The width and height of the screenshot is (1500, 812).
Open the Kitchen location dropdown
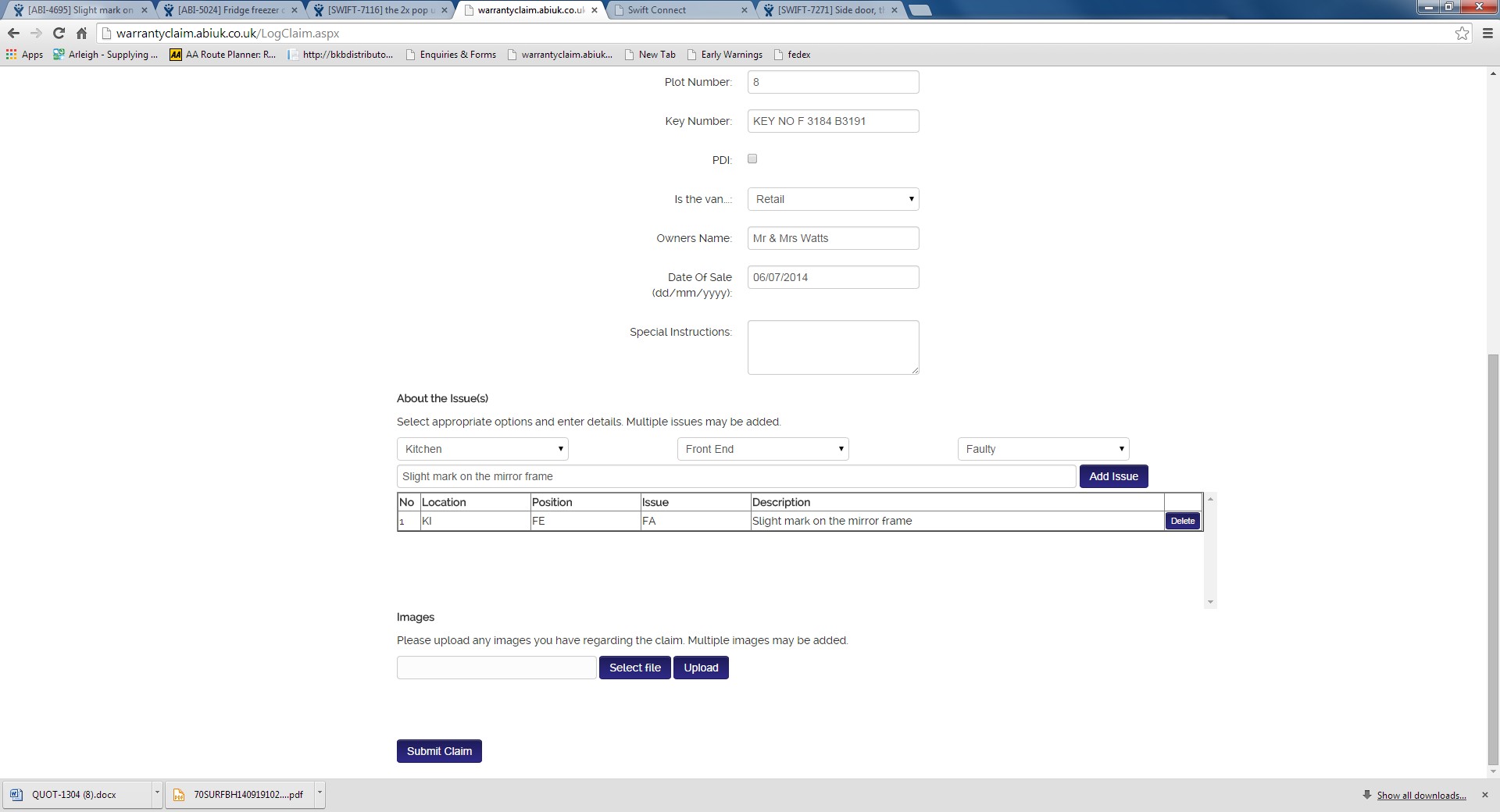(482, 449)
